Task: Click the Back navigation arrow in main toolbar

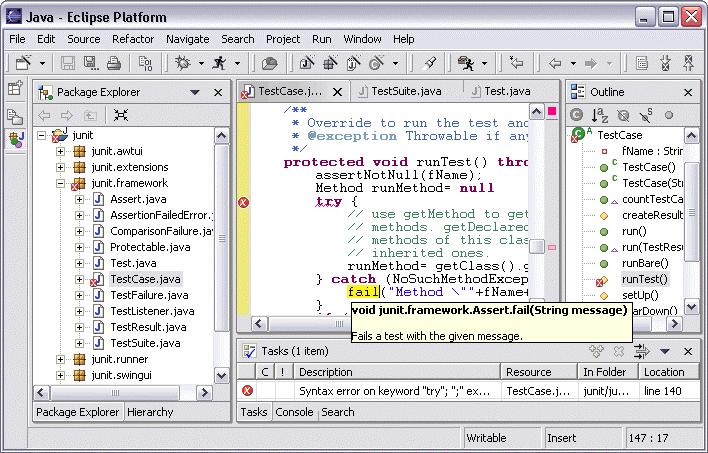Action: (x=555, y=63)
